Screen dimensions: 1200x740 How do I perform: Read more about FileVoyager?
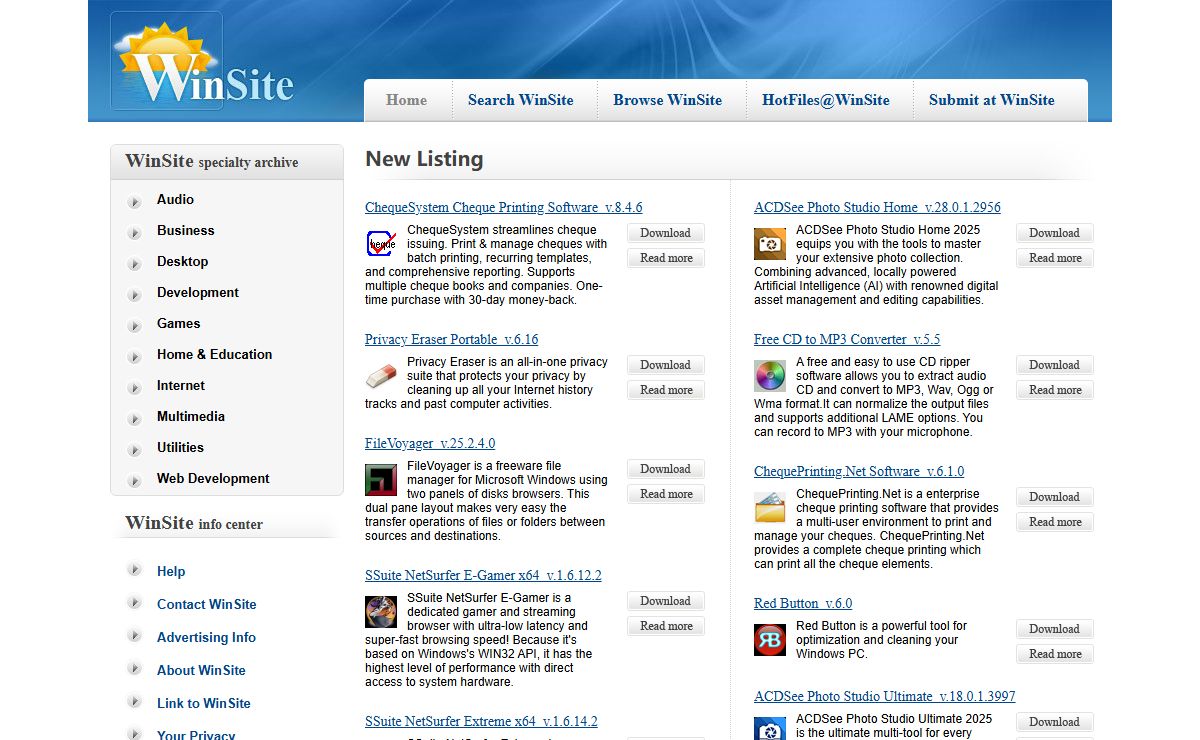[666, 494]
